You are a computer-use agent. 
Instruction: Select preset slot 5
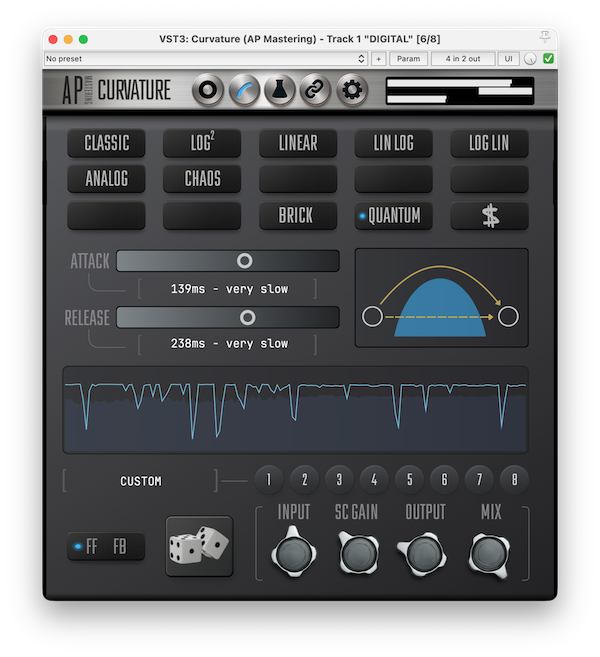(x=409, y=479)
